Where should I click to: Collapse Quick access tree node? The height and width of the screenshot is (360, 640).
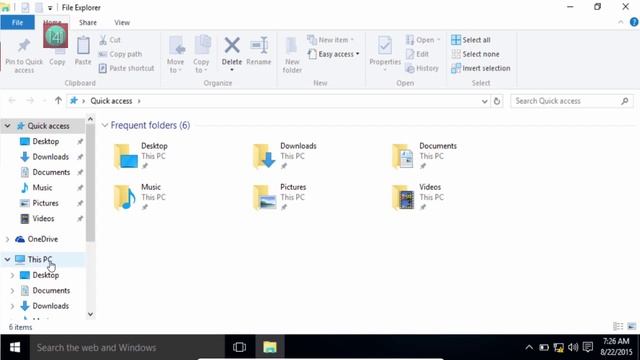click(7, 126)
